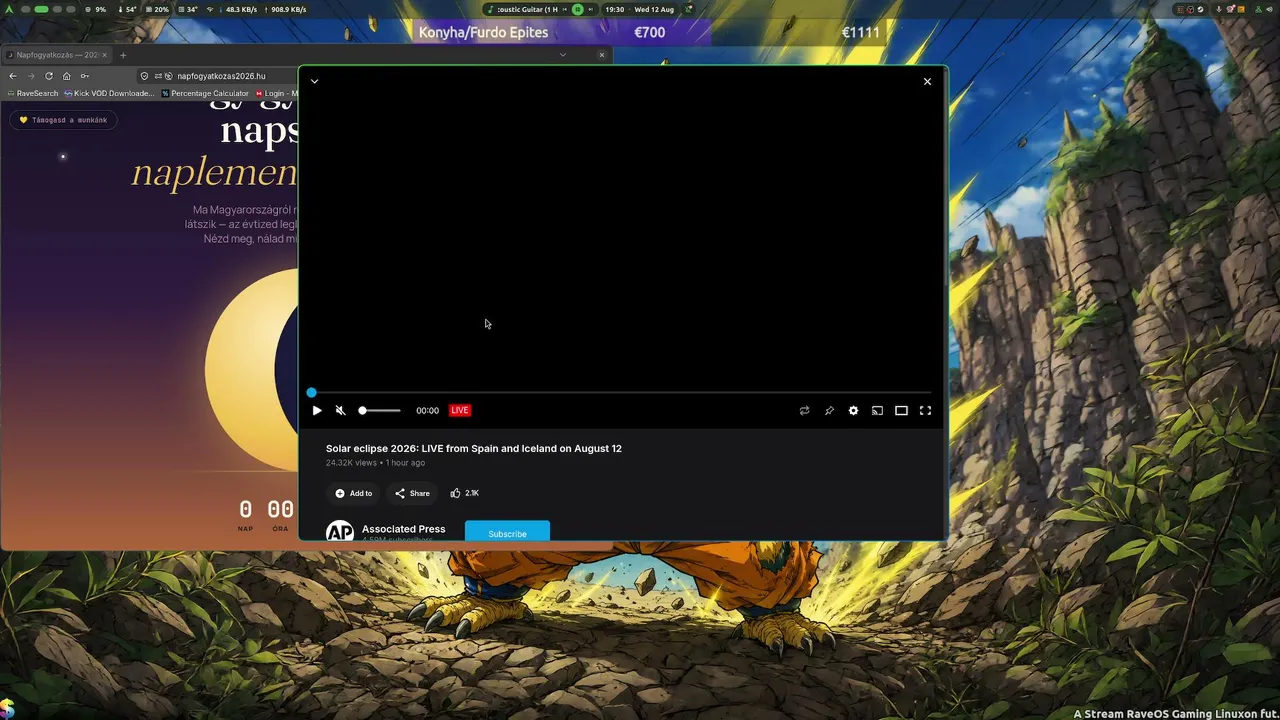Add the video to a playlist

[354, 493]
